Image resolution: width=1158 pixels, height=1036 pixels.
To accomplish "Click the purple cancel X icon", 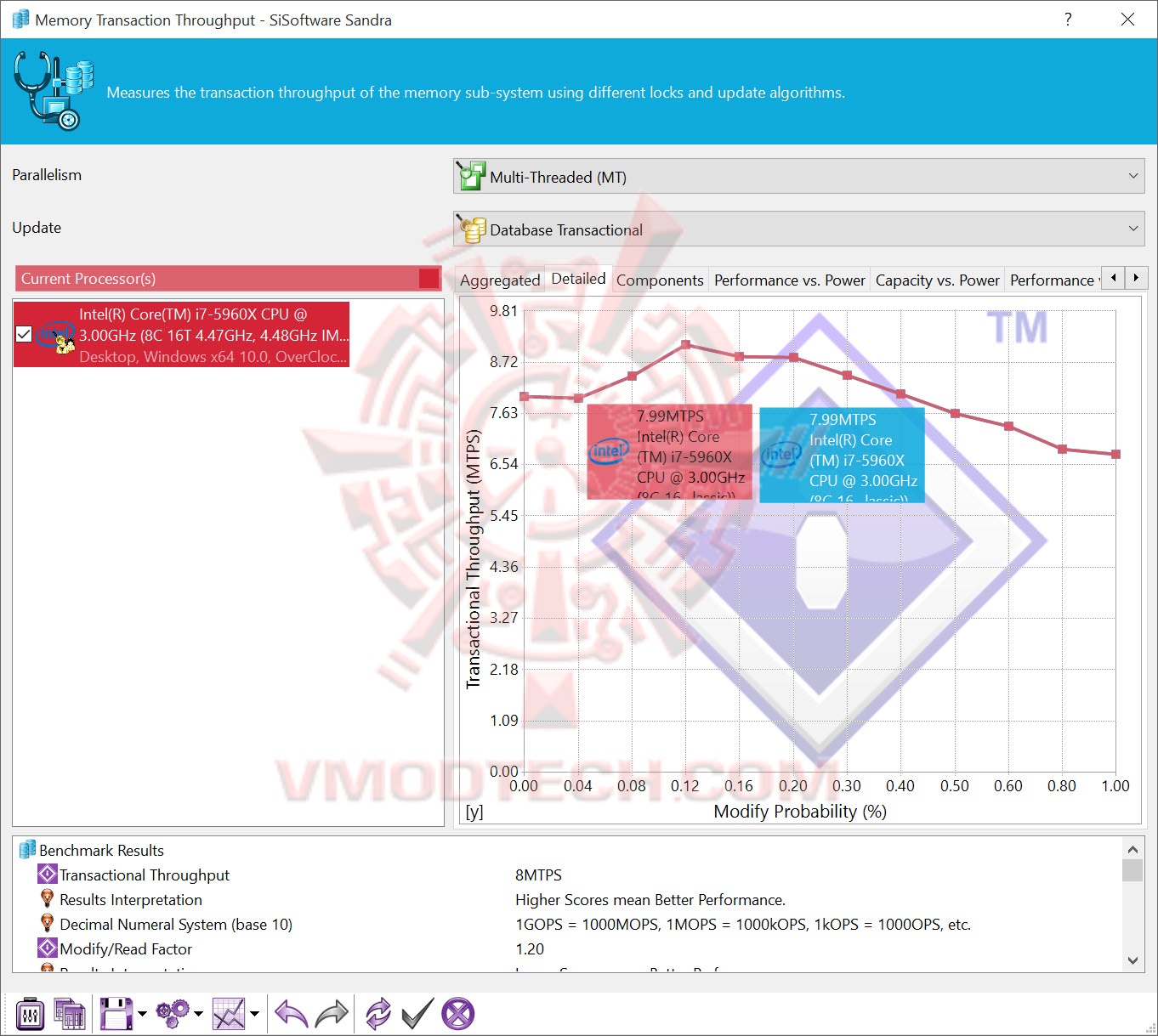I will (x=458, y=1013).
